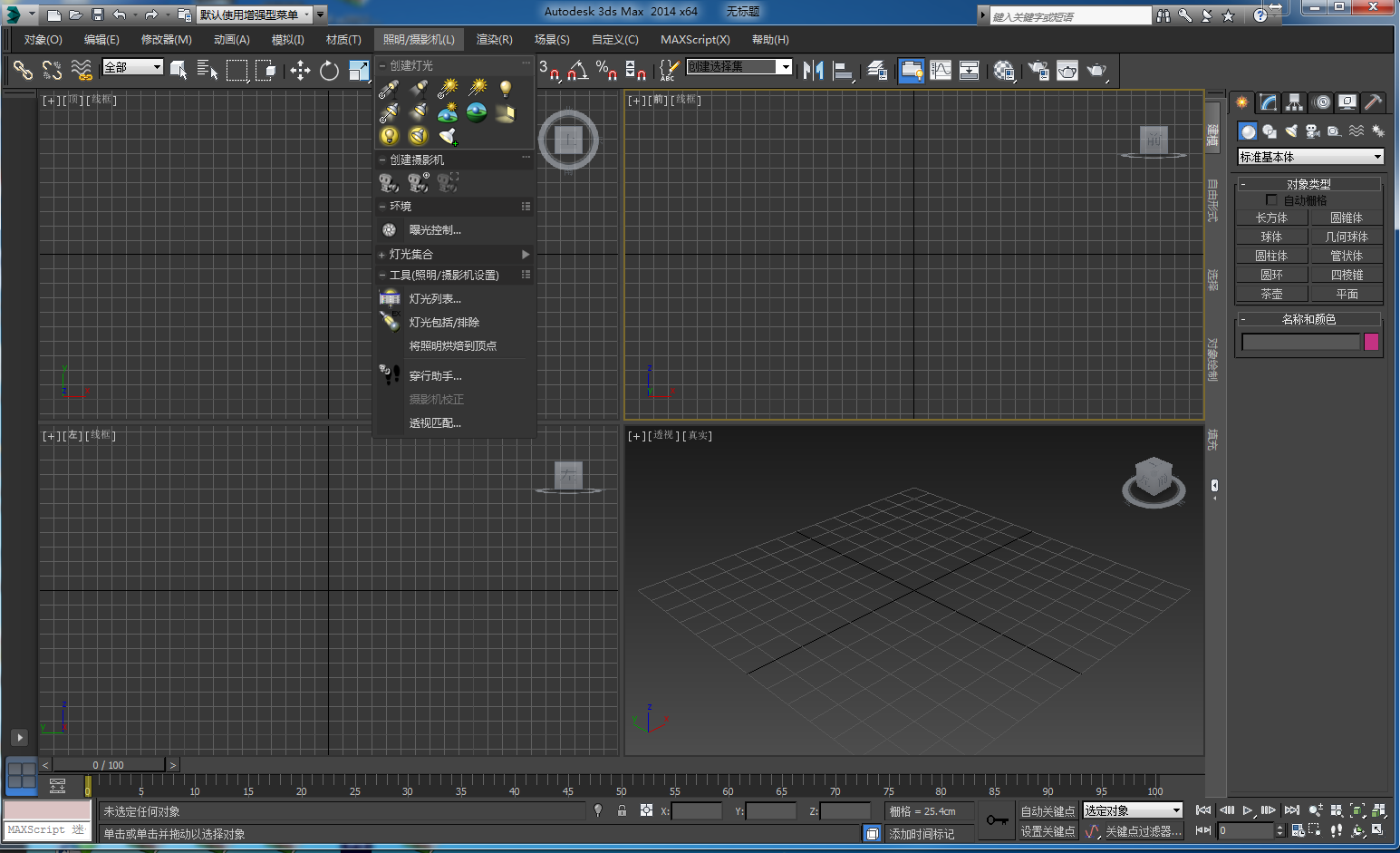Click the 茶壶 primitive button
This screenshot has height=853, width=1400.
[1271, 294]
